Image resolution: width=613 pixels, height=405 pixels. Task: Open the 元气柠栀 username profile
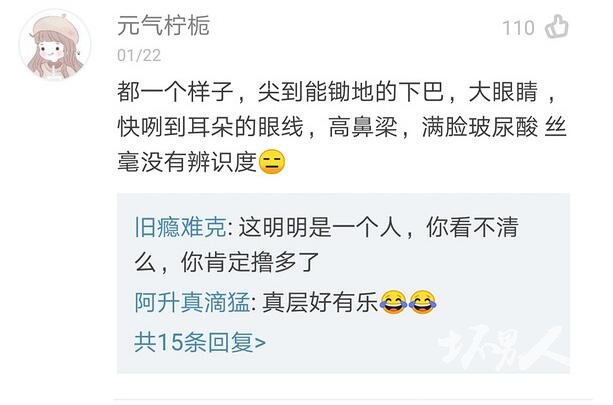[164, 26]
